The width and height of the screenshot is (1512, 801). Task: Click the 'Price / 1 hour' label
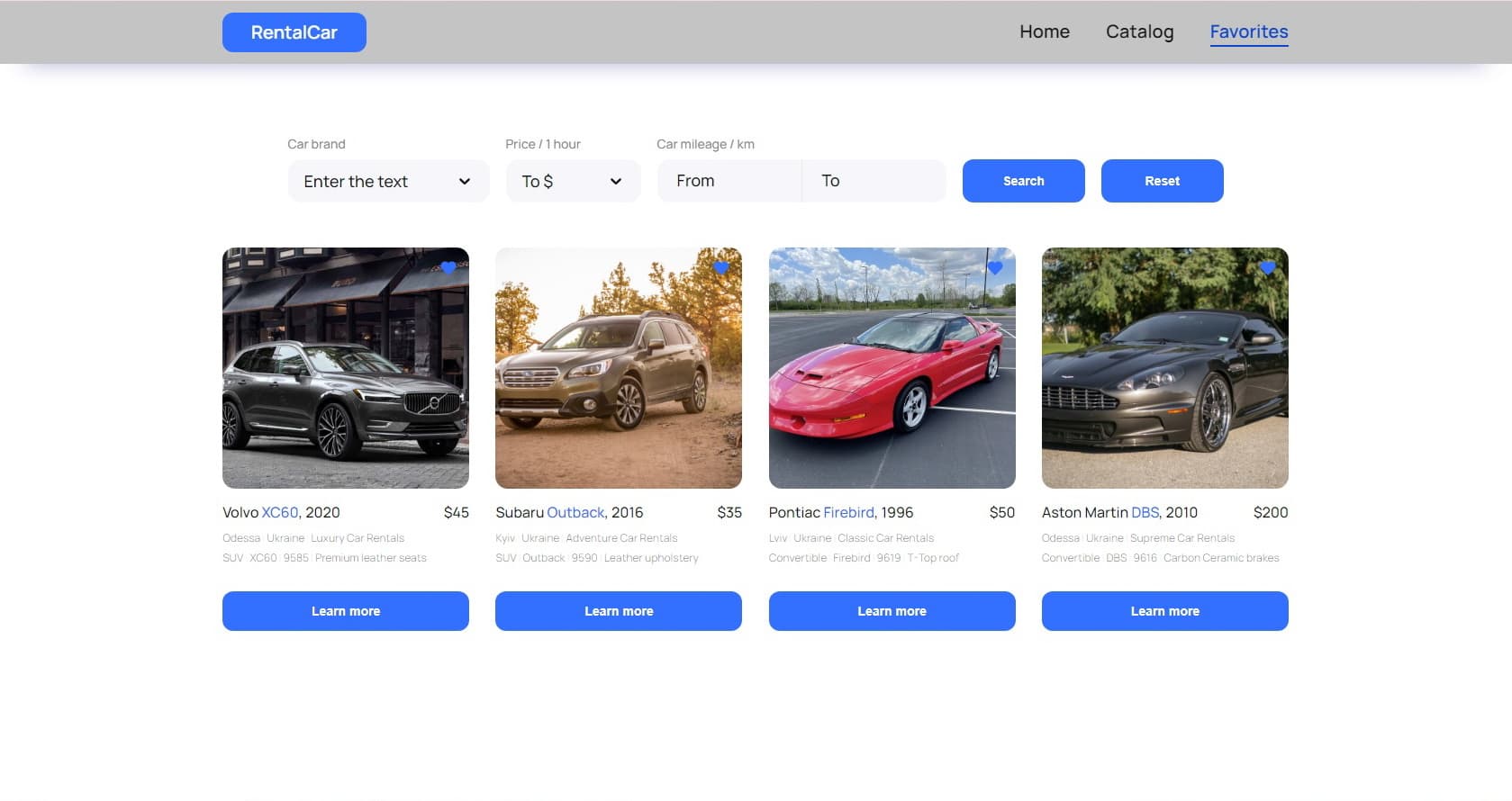click(x=543, y=144)
